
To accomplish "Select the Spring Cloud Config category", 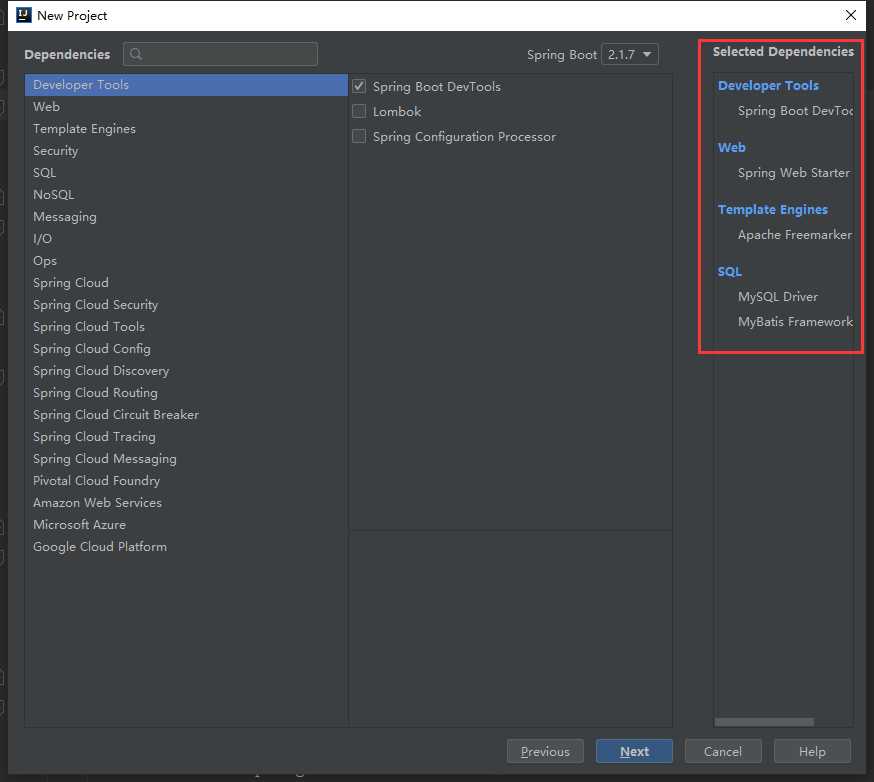I will pyautogui.click(x=186, y=349).
